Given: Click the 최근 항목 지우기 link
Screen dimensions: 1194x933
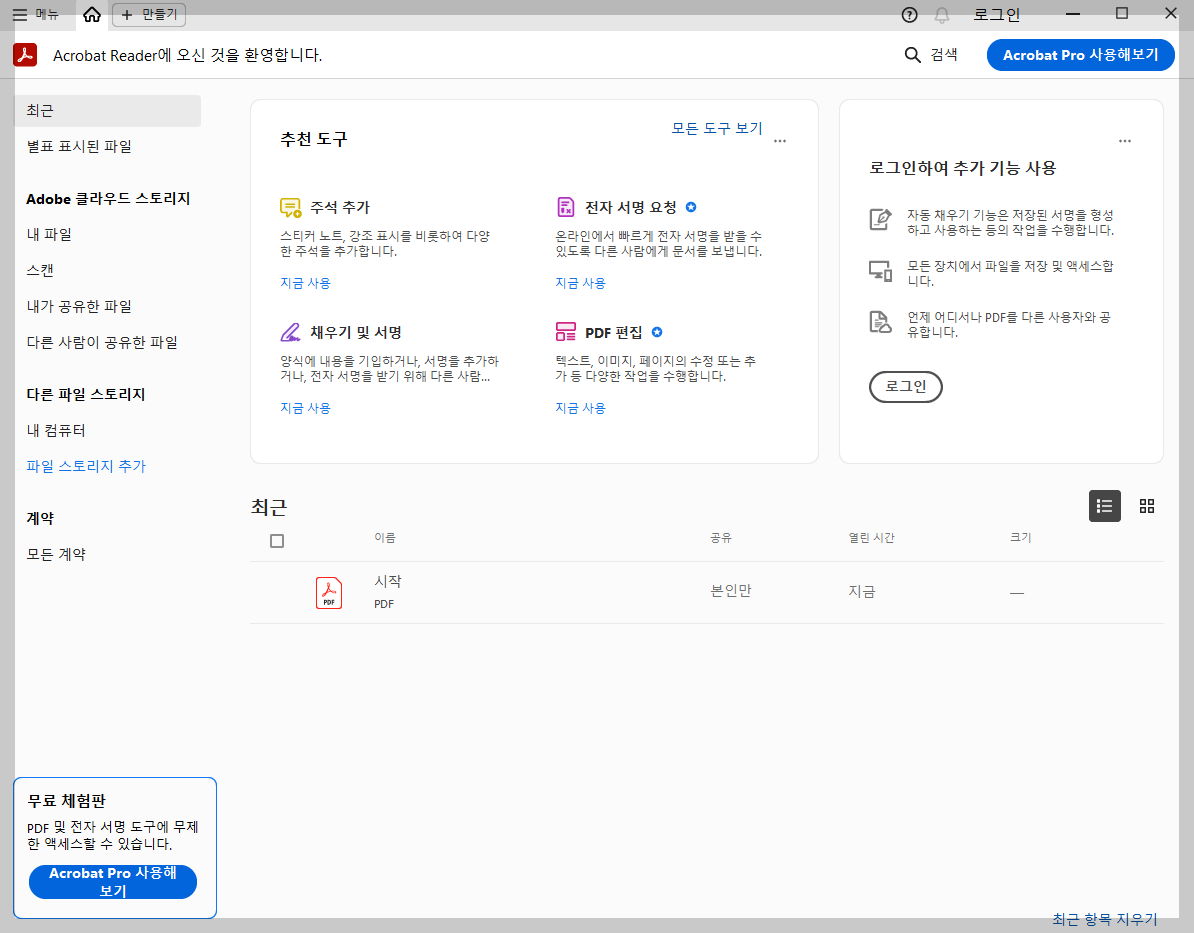Looking at the screenshot, I should click(1104, 919).
